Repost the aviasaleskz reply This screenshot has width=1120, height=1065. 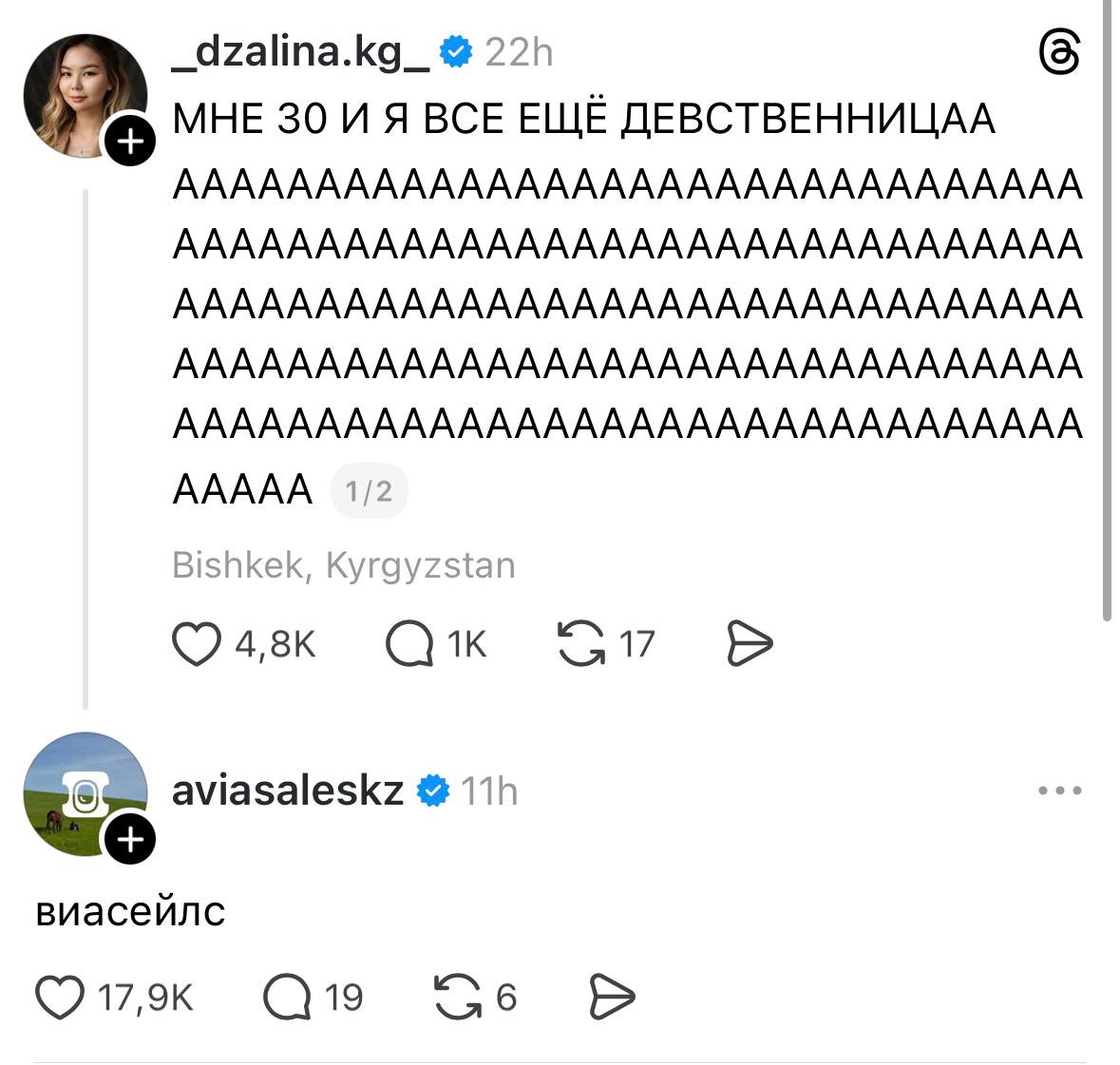[457, 998]
